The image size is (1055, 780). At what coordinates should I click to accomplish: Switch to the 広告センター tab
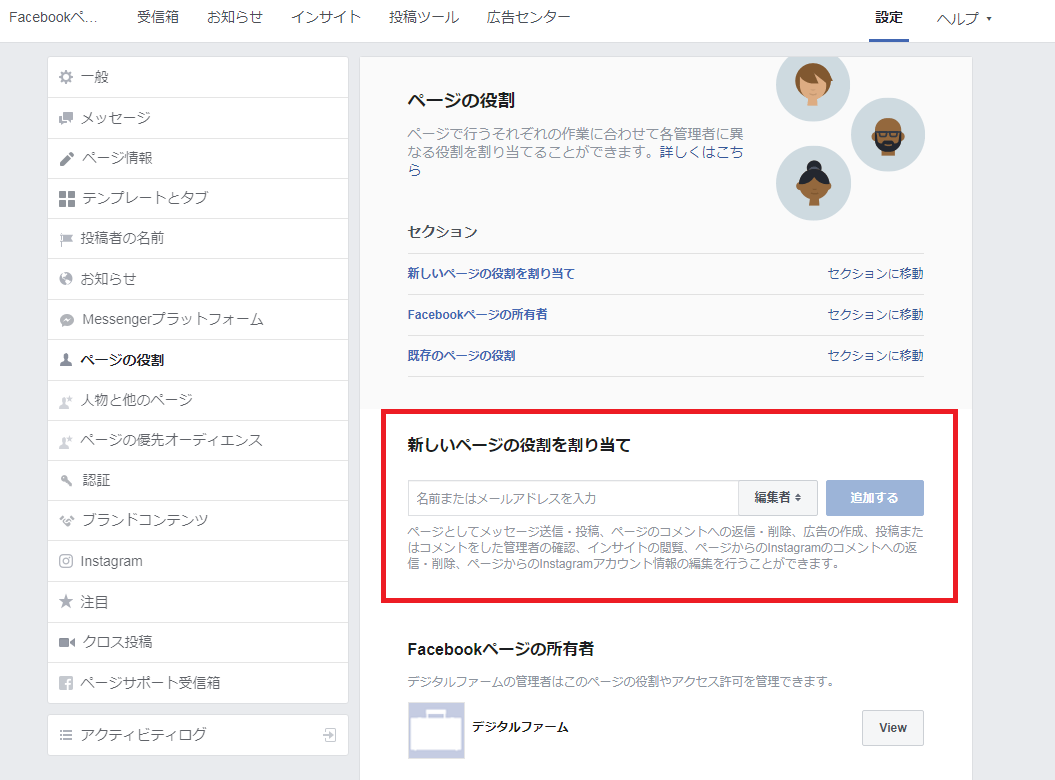tap(528, 17)
